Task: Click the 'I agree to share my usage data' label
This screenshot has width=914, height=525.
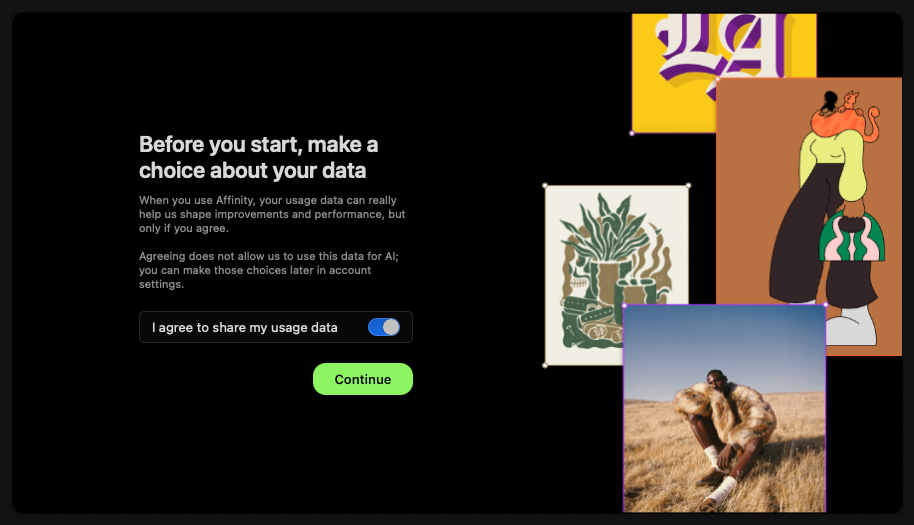Action: (x=245, y=327)
